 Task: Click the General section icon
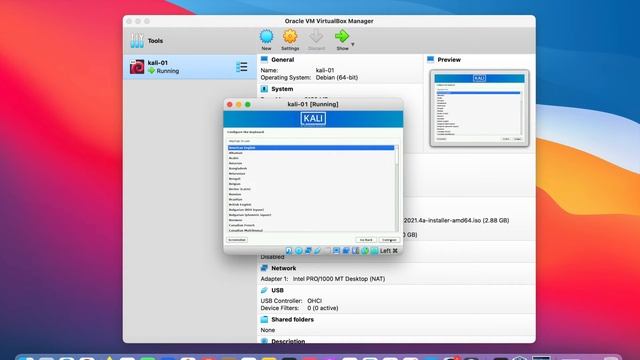pyautogui.click(x=264, y=60)
